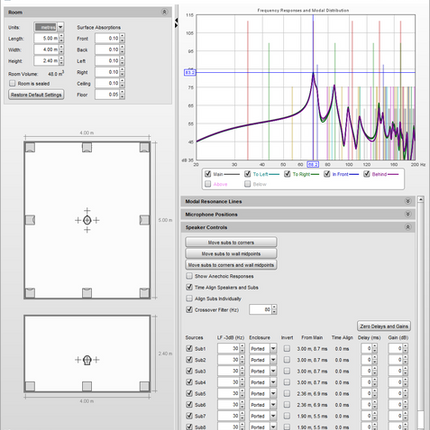
Task: Edit the Ceiling absorption field
Action: tap(107, 83)
